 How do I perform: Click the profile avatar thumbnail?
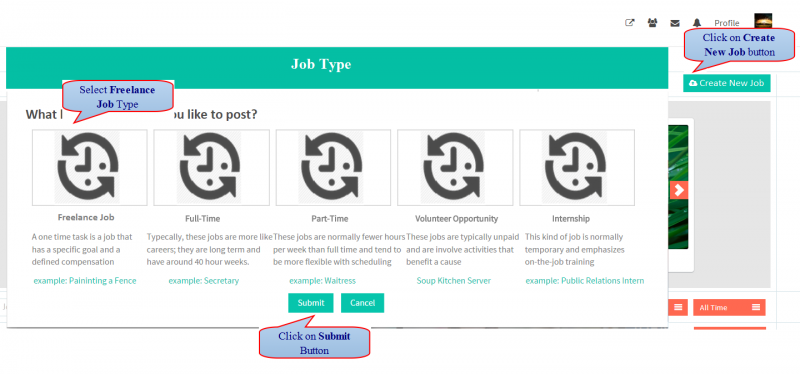763,21
